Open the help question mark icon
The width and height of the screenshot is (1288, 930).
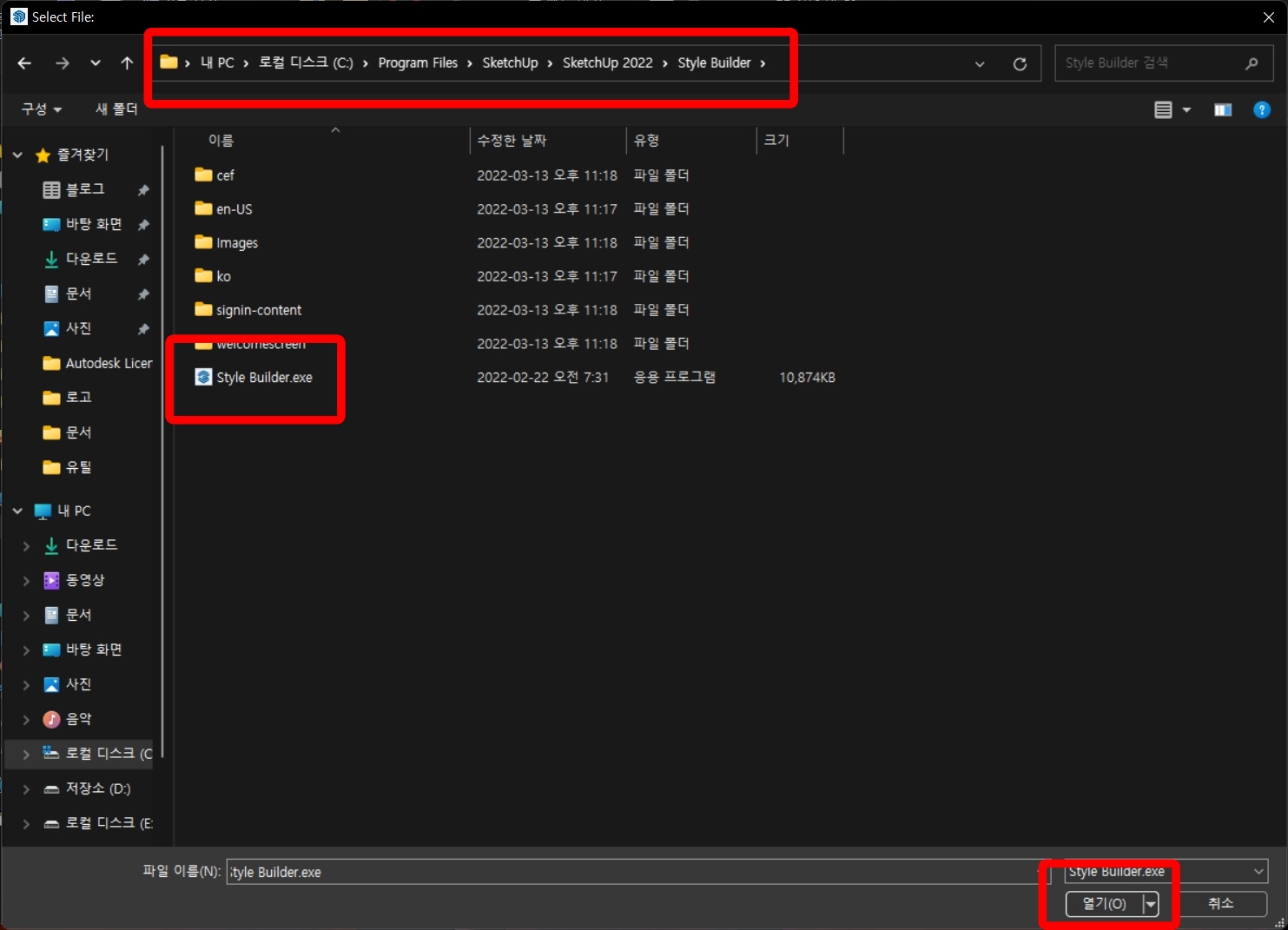[x=1262, y=109]
